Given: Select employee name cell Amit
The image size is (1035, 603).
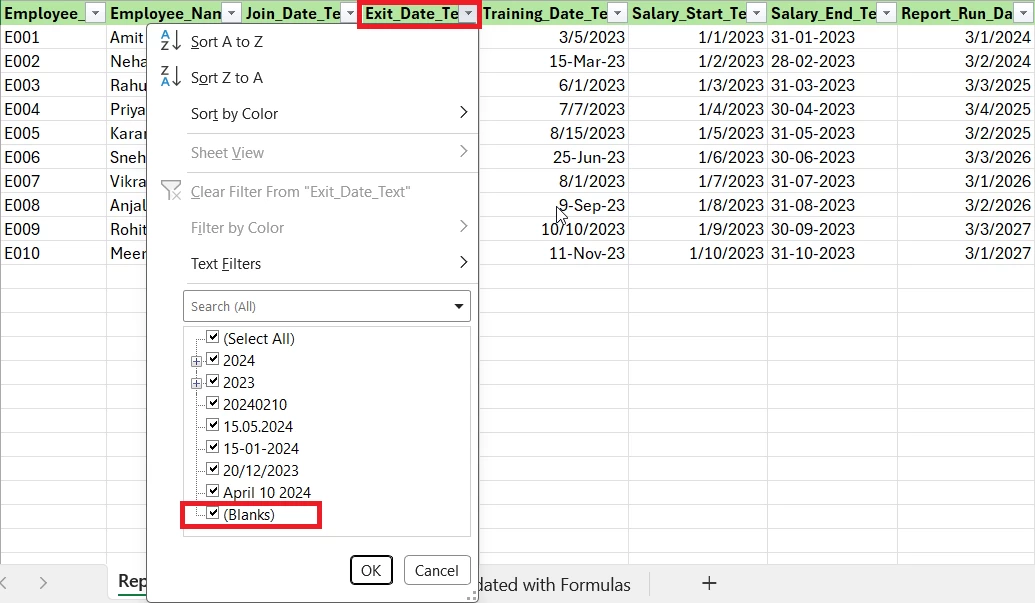Looking at the screenshot, I should [127, 38].
